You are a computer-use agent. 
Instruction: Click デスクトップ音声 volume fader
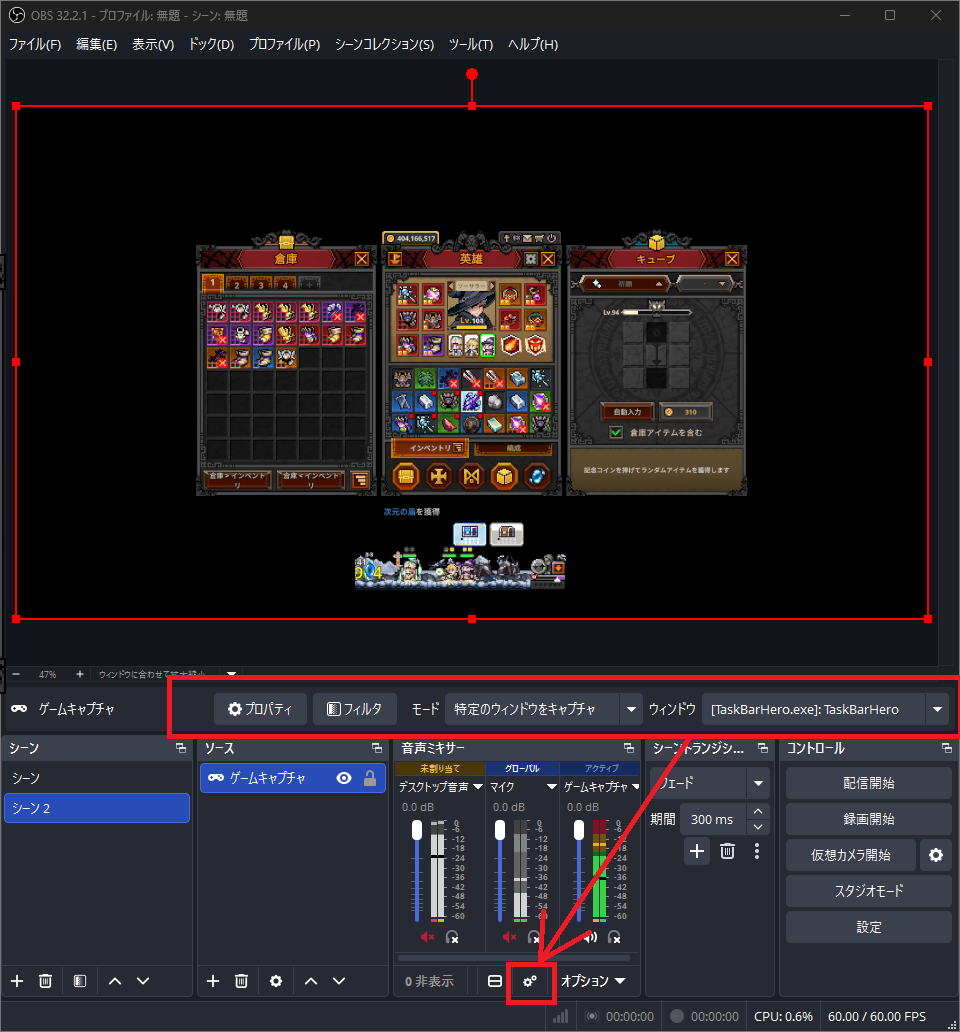pyautogui.click(x=417, y=831)
